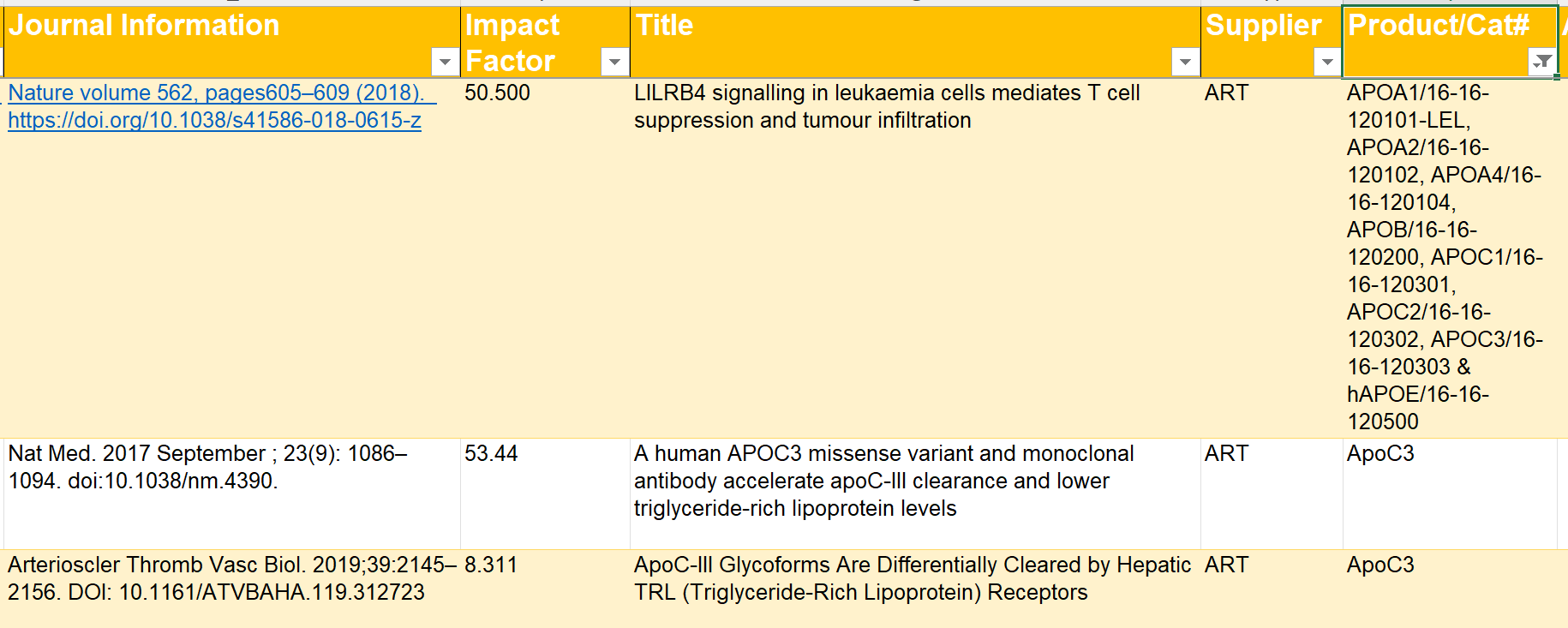Viewport: 1568px width, 628px height.
Task: Select the 50.500 impact factor cell
Action: pos(544,257)
